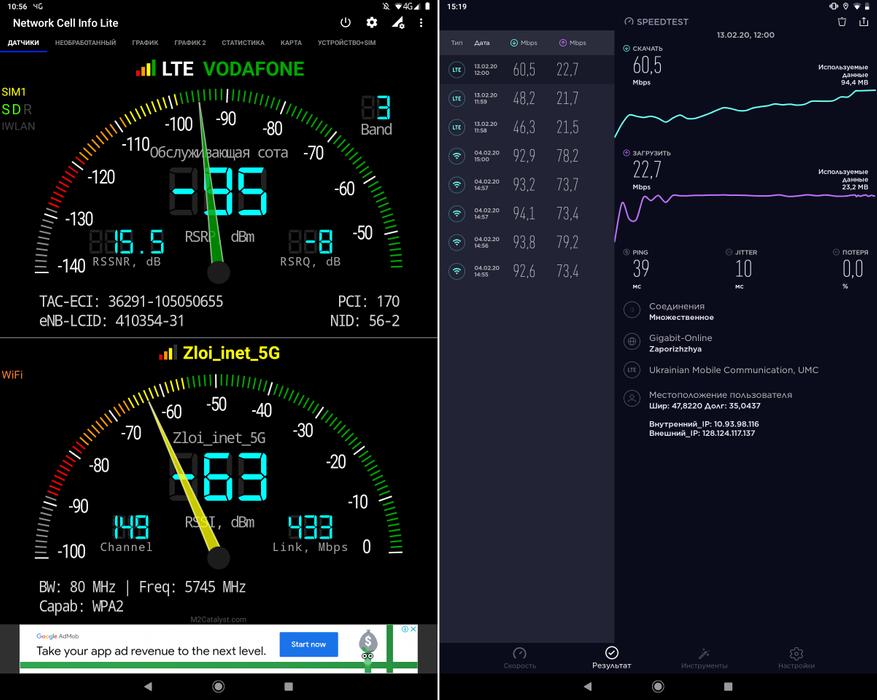Open the three-dot overflow menu
The height and width of the screenshot is (700, 877).
tap(421, 23)
